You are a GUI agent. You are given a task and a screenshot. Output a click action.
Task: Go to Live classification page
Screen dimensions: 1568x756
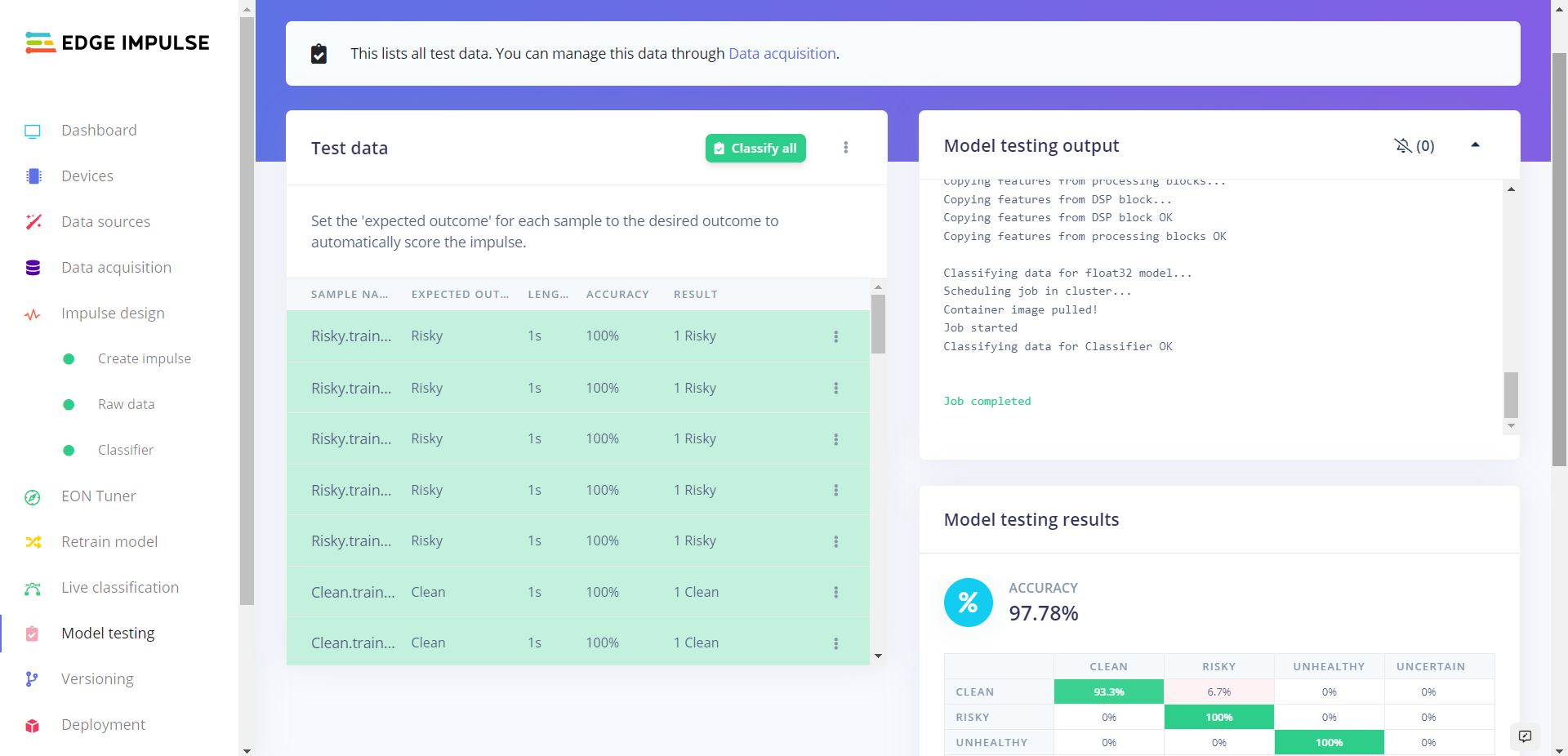120,588
